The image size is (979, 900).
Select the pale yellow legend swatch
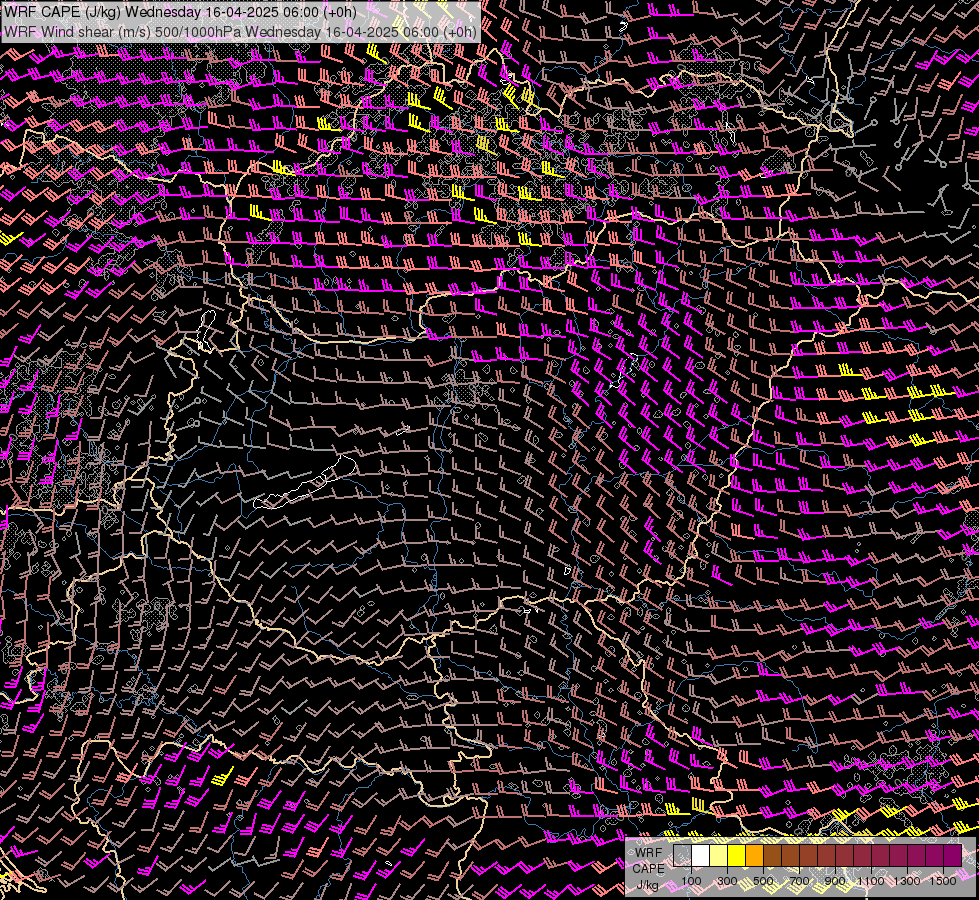tap(719, 855)
